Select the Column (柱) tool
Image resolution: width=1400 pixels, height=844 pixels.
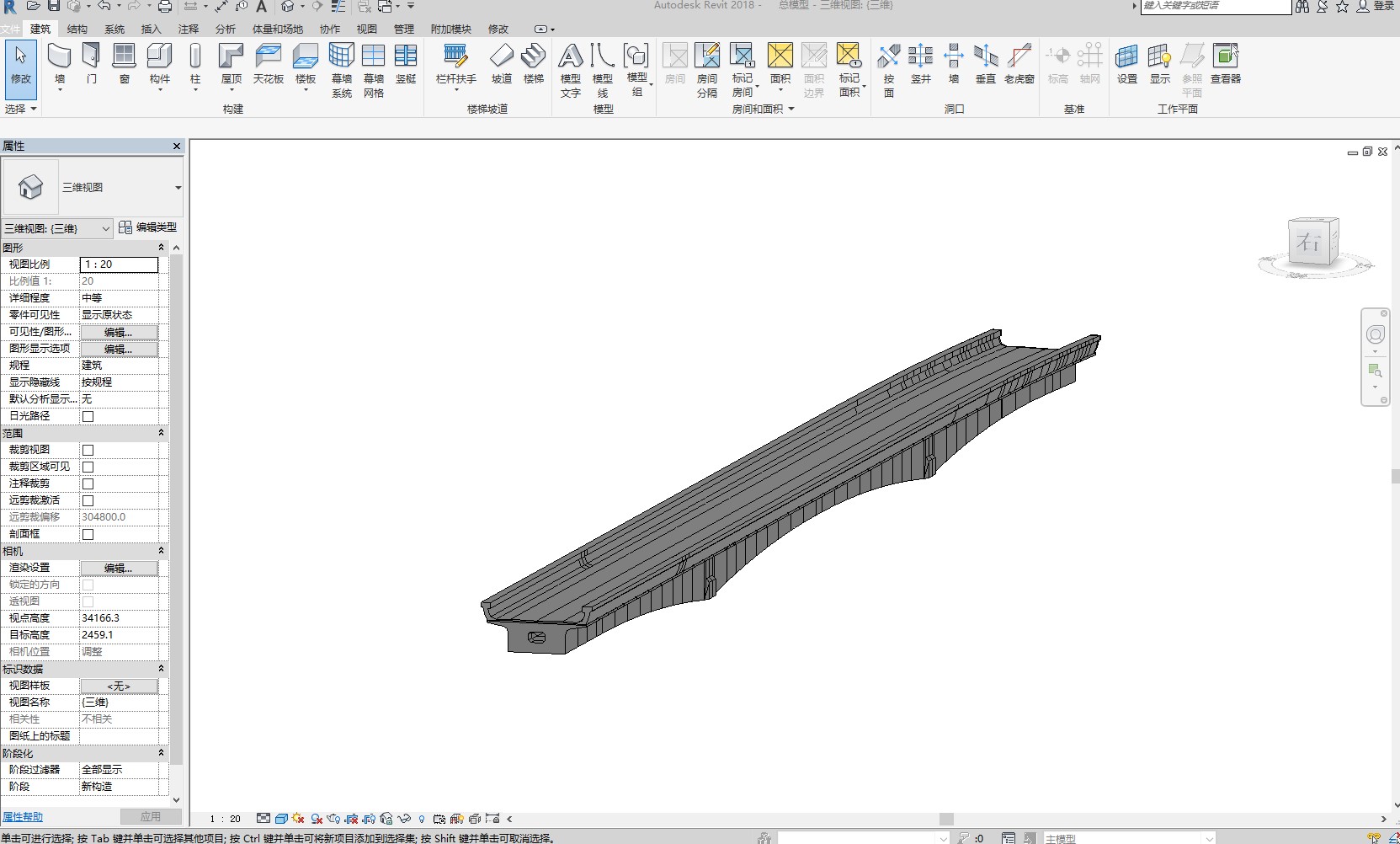click(195, 66)
